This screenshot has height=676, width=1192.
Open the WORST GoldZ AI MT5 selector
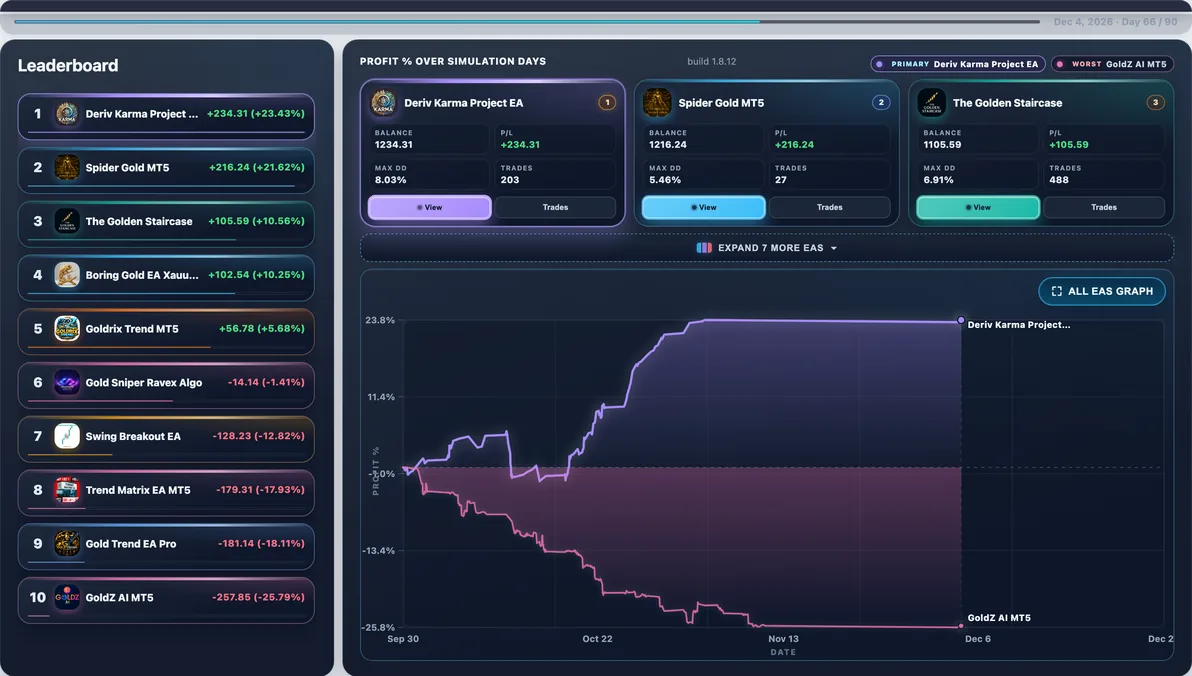1112,64
